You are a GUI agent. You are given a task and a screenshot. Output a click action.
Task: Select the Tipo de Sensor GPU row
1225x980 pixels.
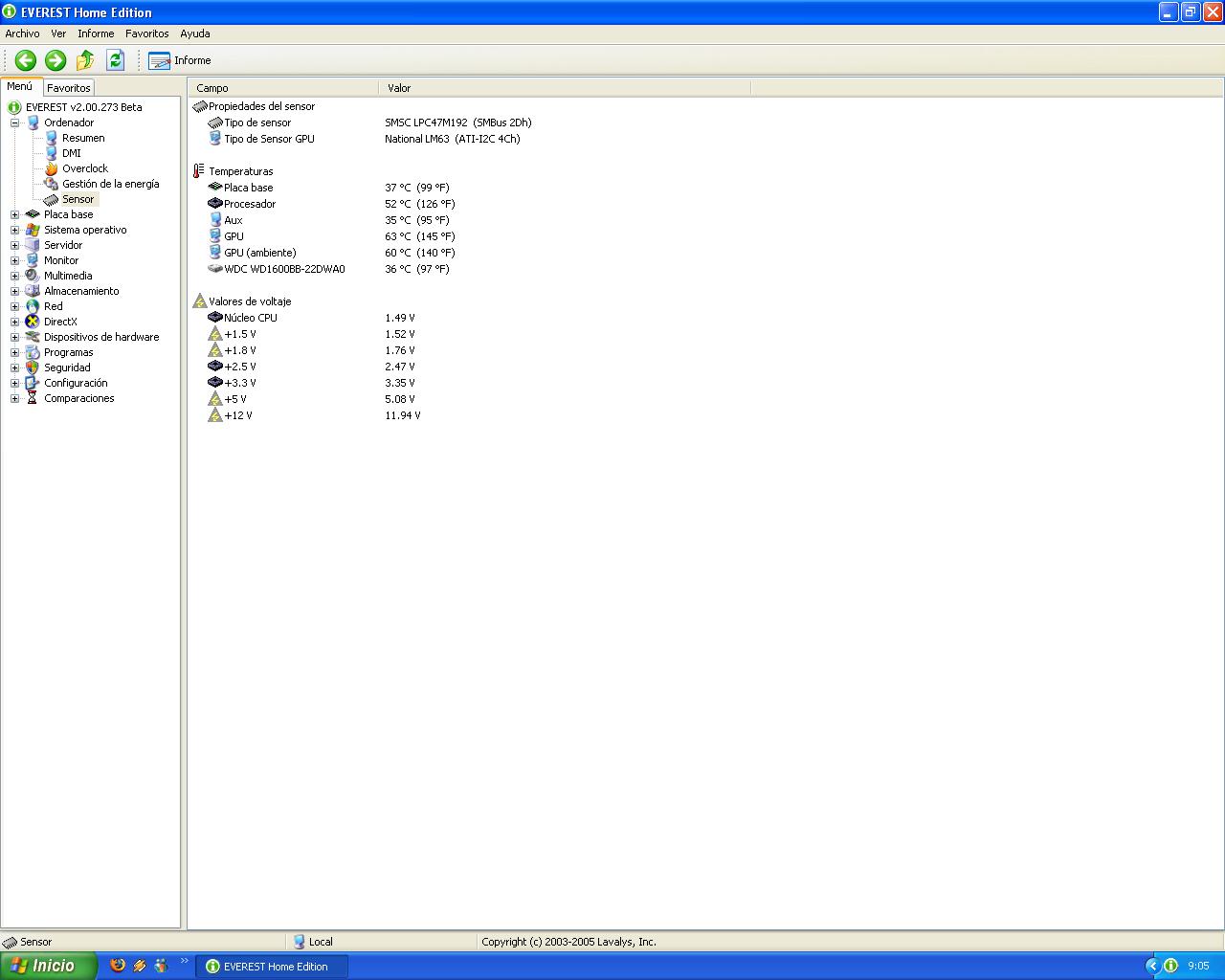(x=364, y=139)
